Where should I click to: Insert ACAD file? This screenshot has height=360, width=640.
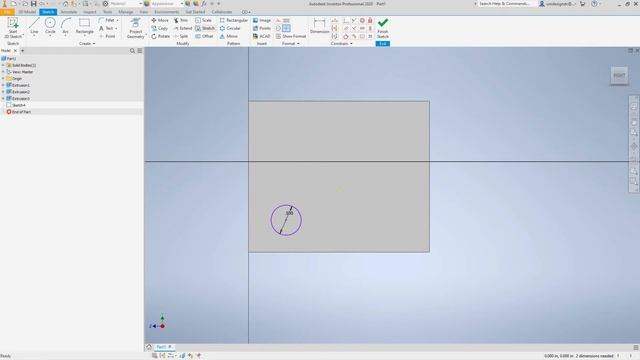262,36
